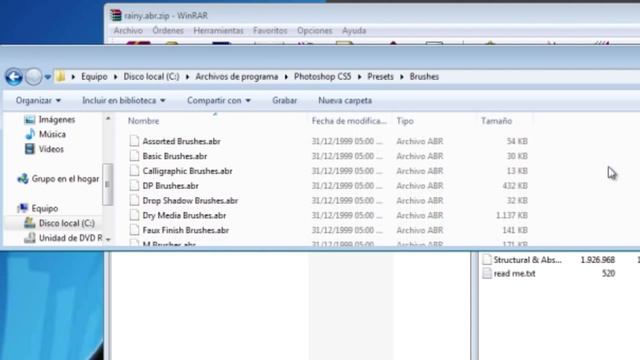Click Disco local (C:) in breadcrumb
The image size is (640, 360).
pyautogui.click(x=151, y=77)
